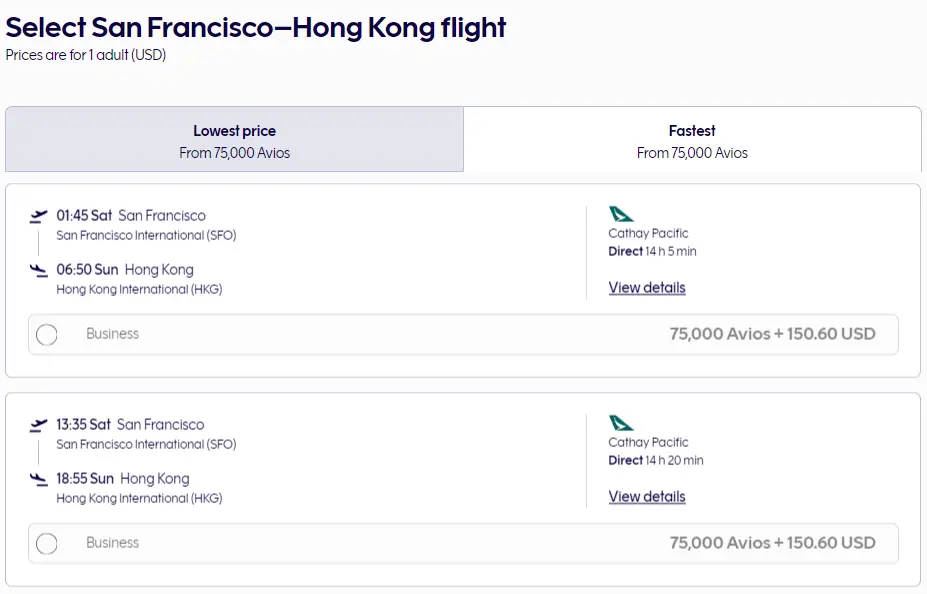The image size is (927, 594).
Task: Click the 06:50 Sun Hong Kong arrival text
Action: pos(125,270)
